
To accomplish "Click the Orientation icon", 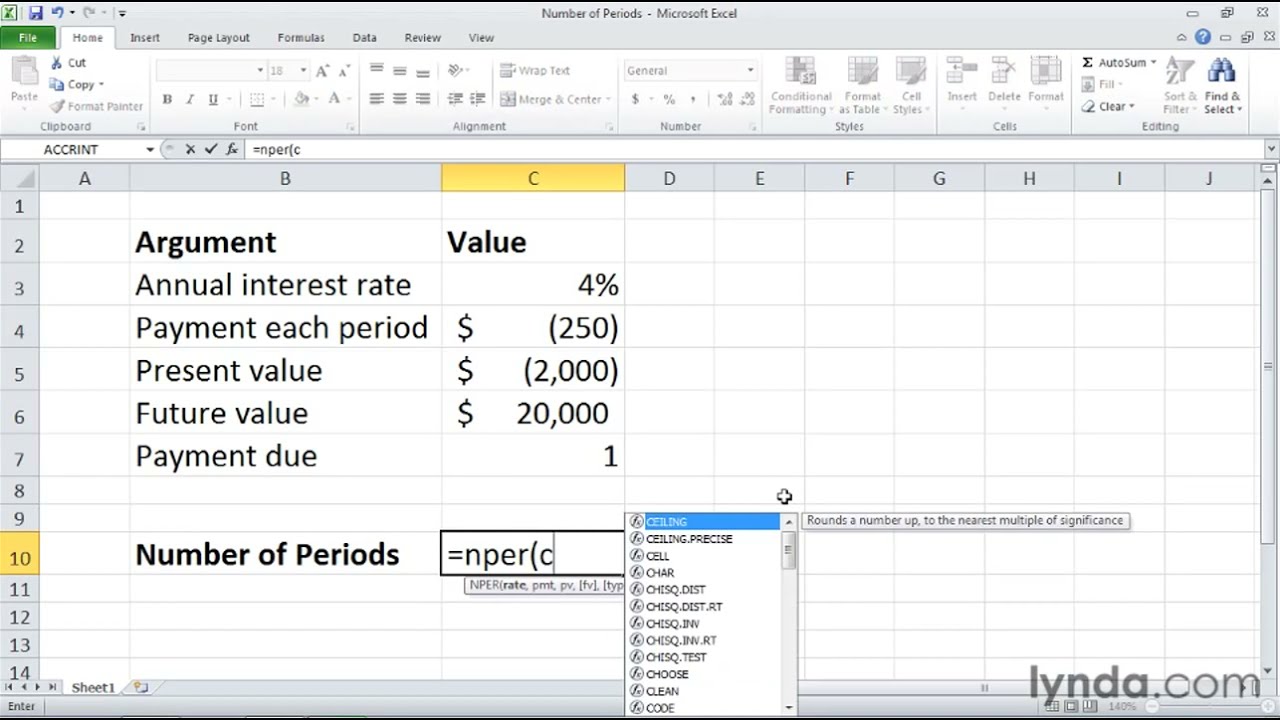I will click(455, 70).
